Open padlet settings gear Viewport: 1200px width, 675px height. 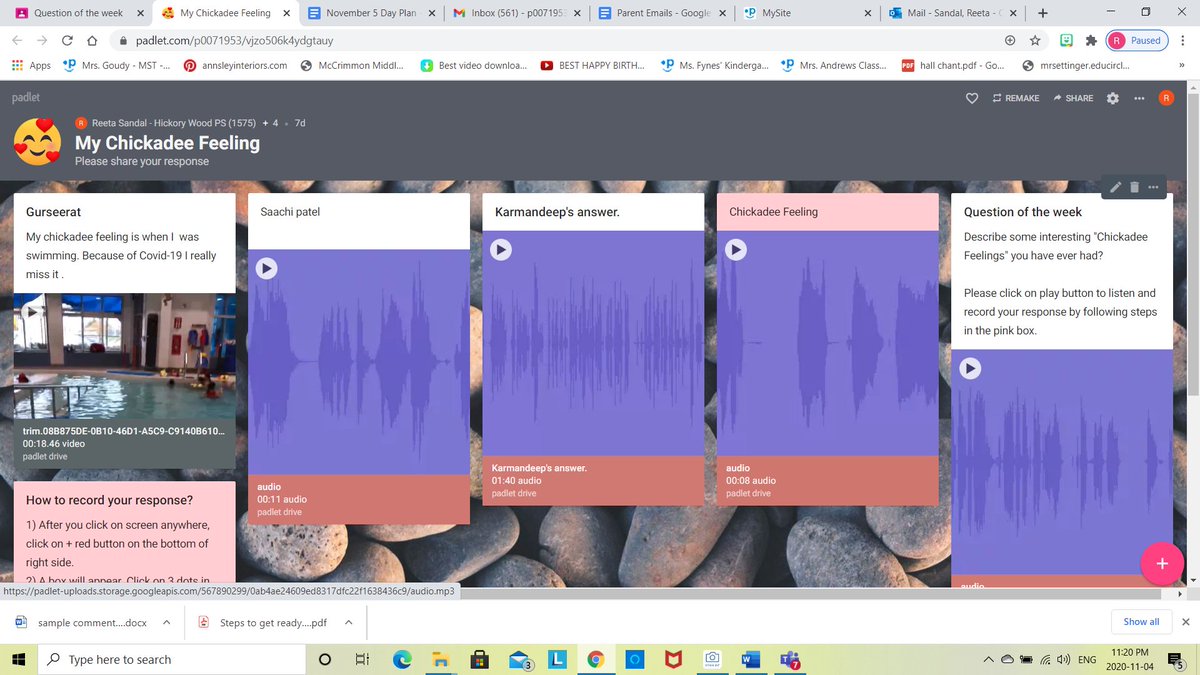[x=1112, y=98]
